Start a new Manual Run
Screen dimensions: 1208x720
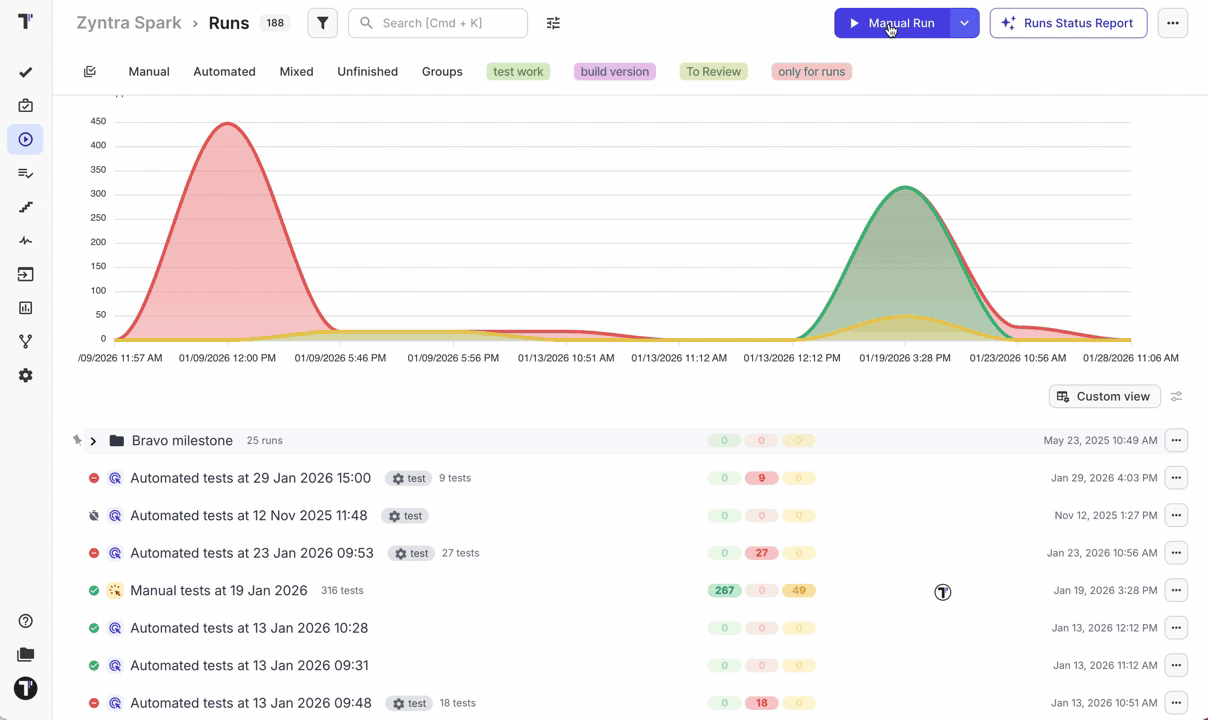[x=891, y=23]
